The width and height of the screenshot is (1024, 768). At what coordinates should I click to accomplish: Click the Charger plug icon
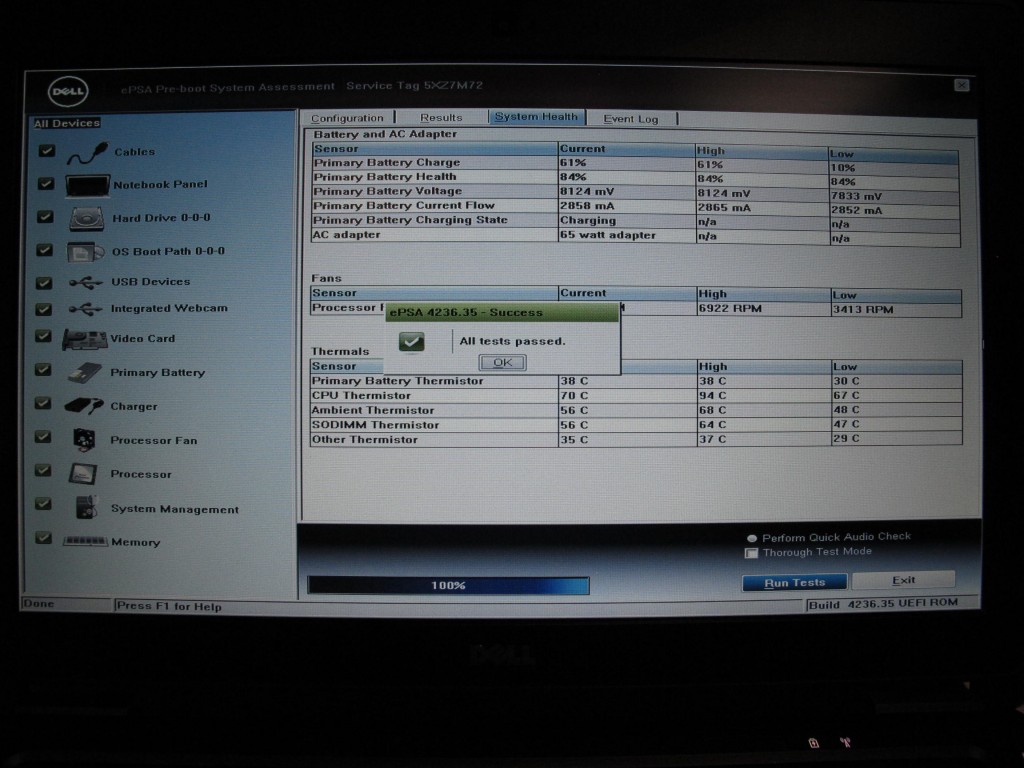pos(84,406)
